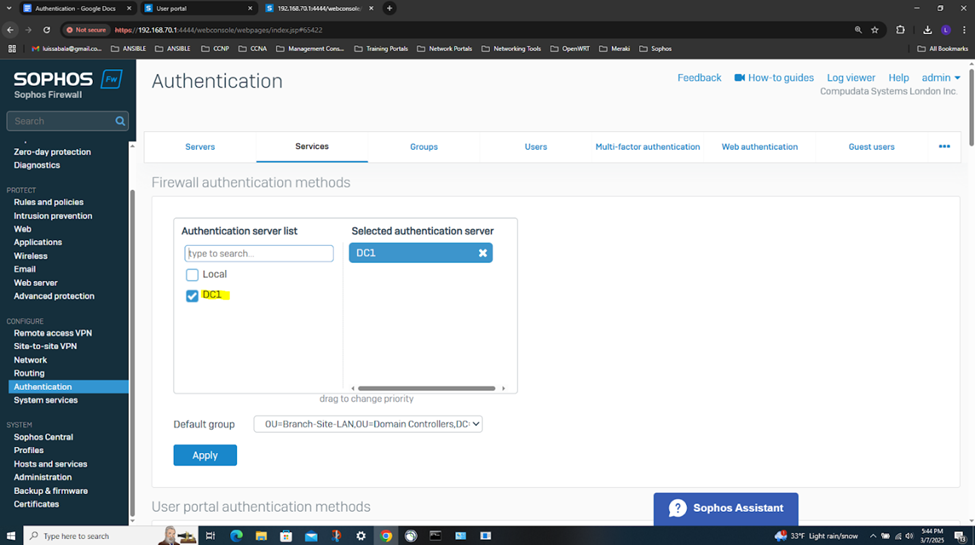975x545 pixels.
Task: Remove DC1 from selected authentication servers
Action: point(483,253)
